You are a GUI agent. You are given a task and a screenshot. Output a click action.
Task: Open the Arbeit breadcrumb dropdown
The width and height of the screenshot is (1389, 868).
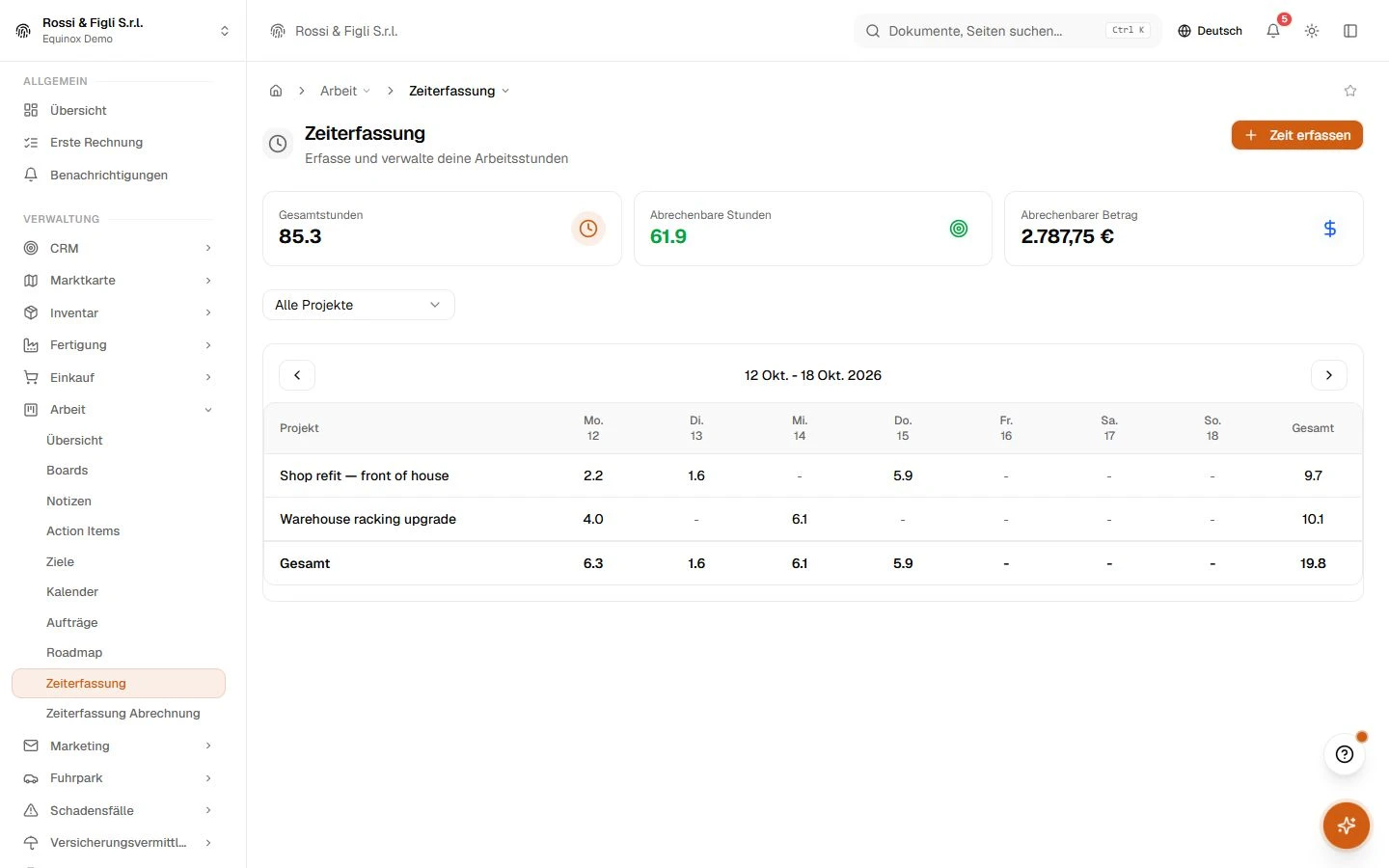(x=345, y=91)
